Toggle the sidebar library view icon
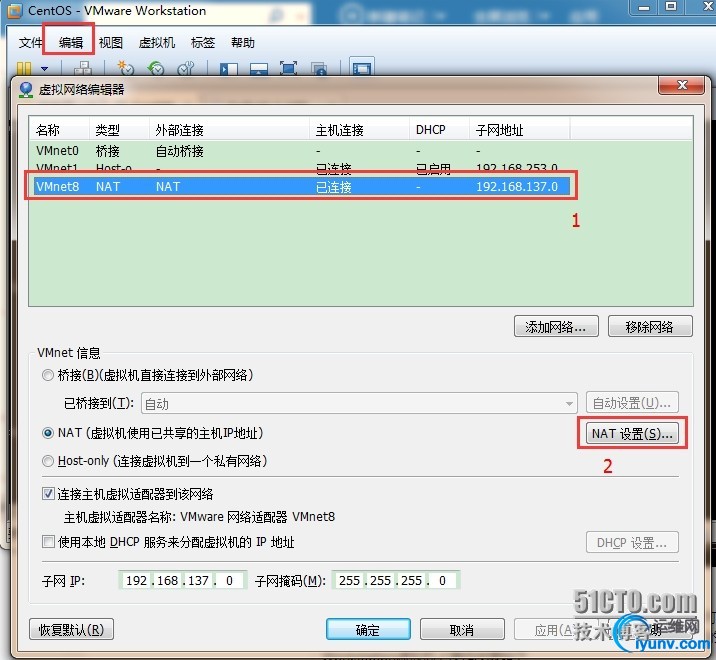The height and width of the screenshot is (660, 716). 228,69
